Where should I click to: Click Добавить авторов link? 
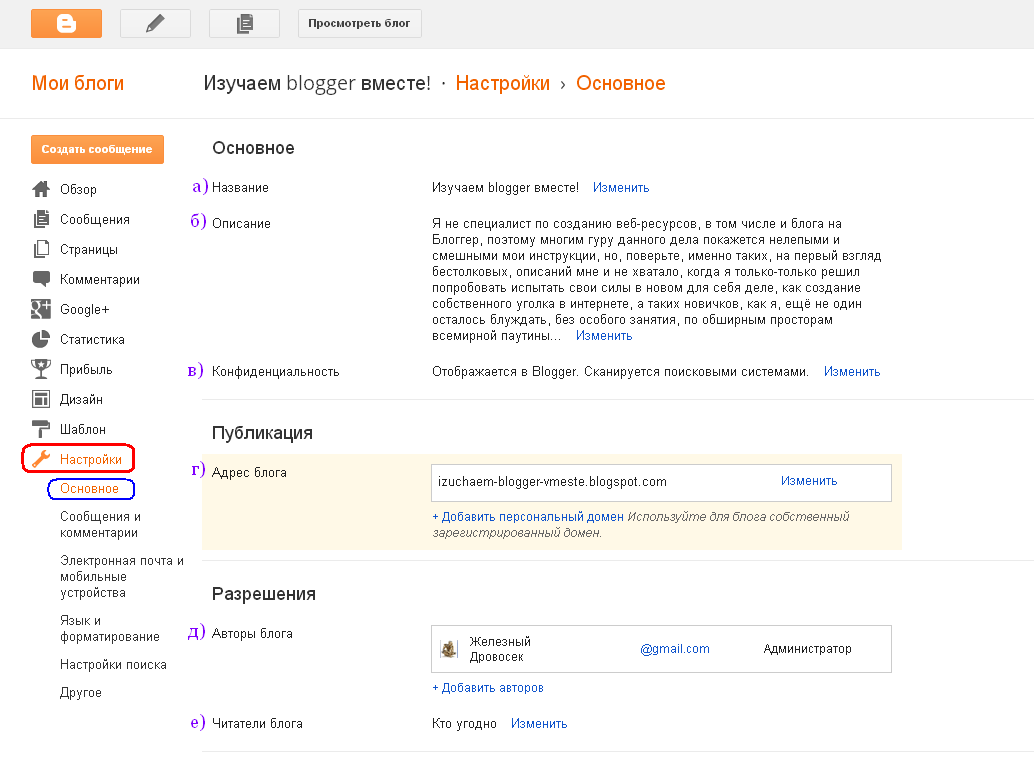click(x=487, y=688)
